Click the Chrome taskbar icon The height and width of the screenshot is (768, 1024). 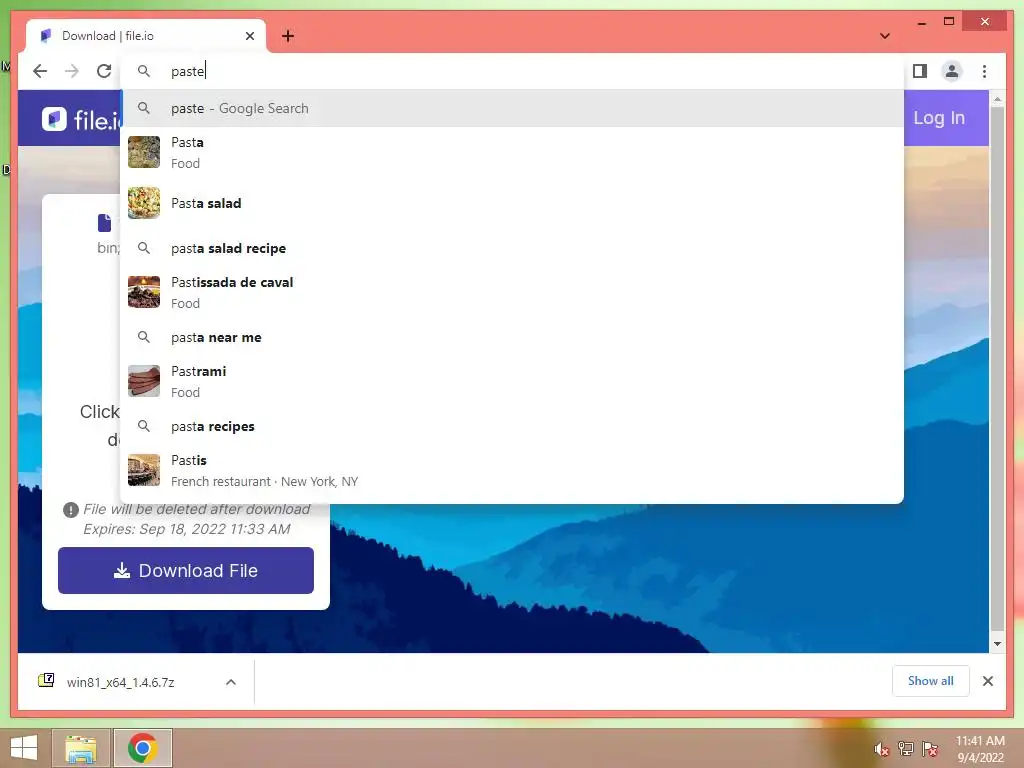142,748
